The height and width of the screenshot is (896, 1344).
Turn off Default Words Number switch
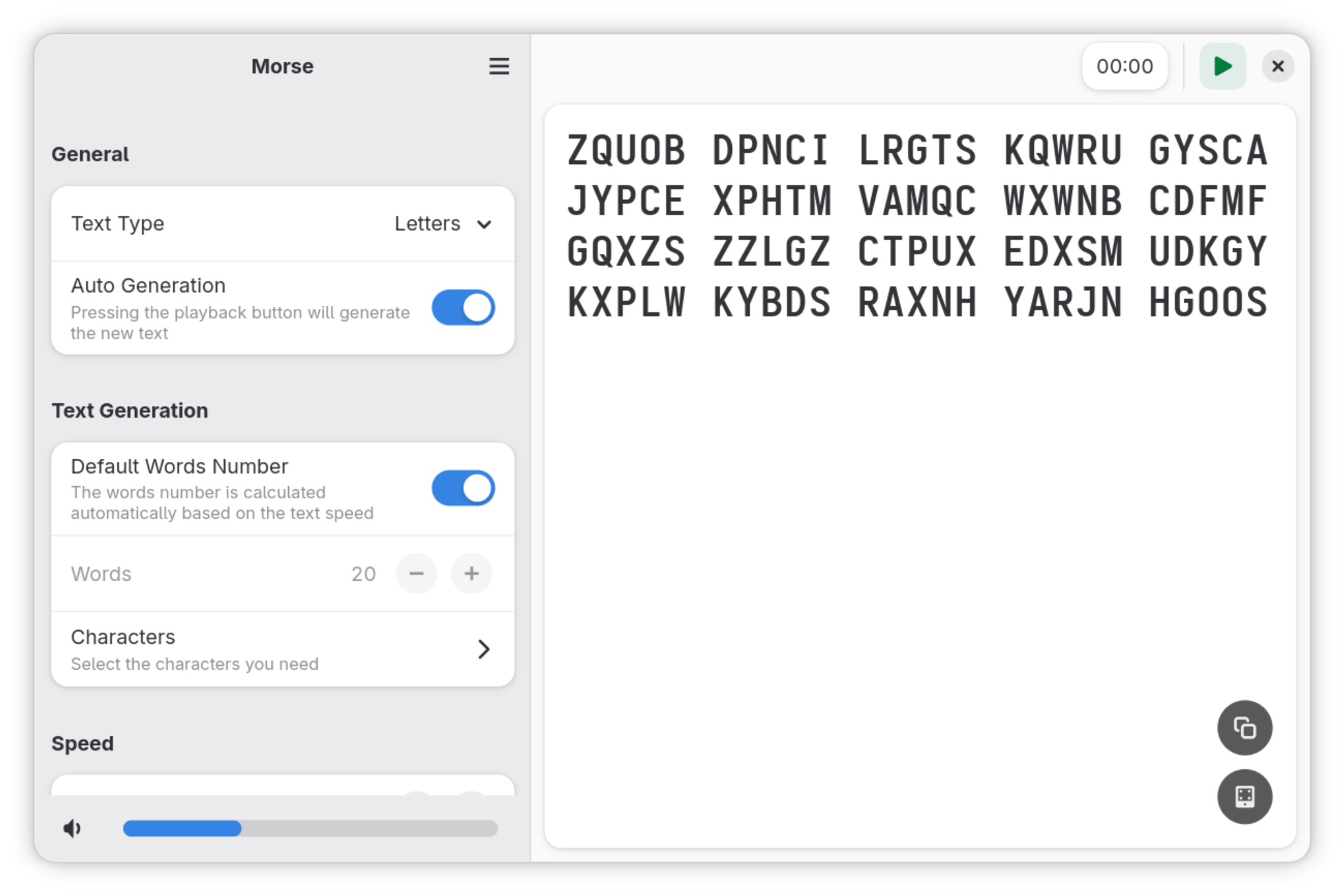(463, 488)
